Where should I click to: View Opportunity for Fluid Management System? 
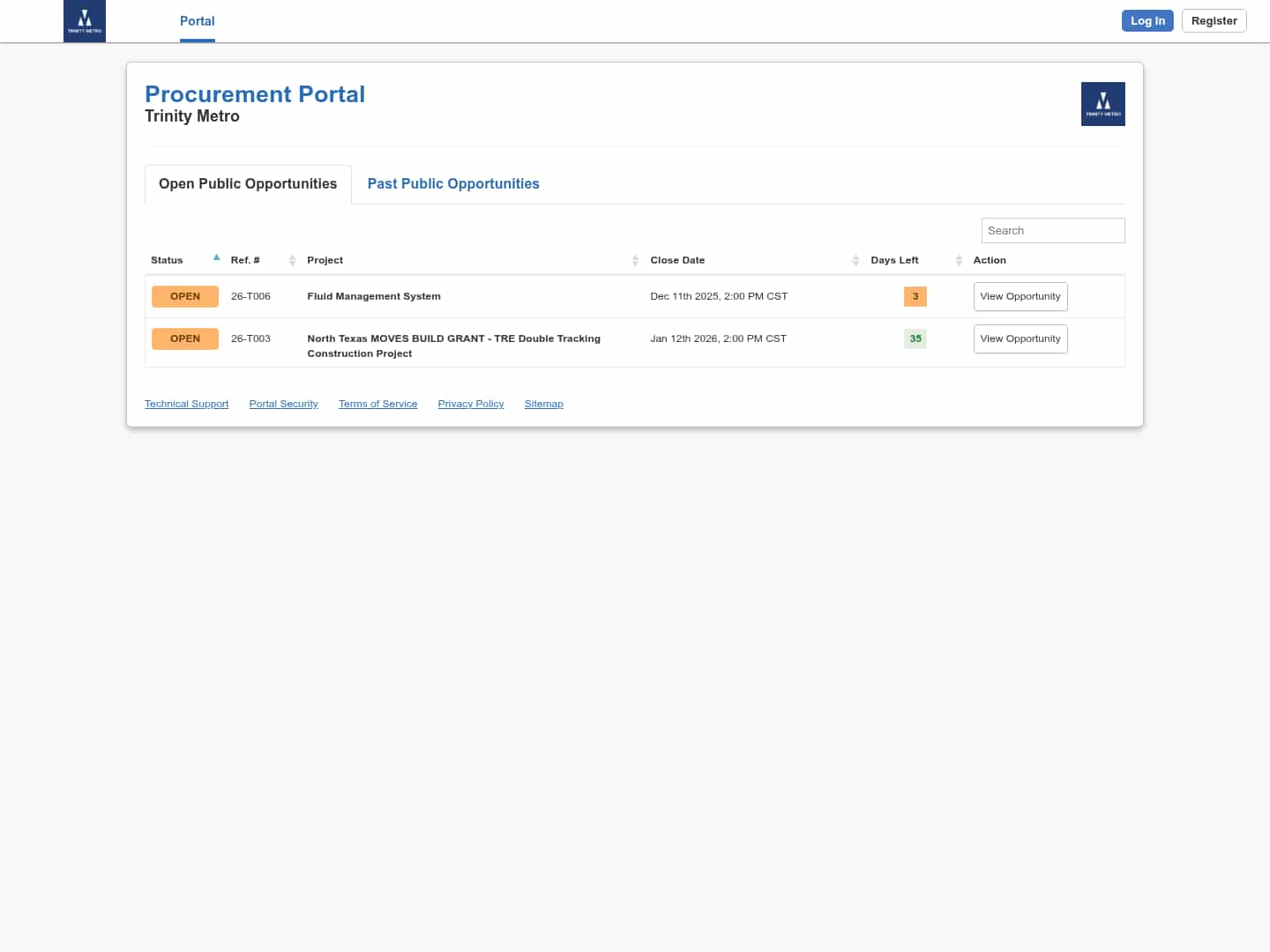(1020, 296)
